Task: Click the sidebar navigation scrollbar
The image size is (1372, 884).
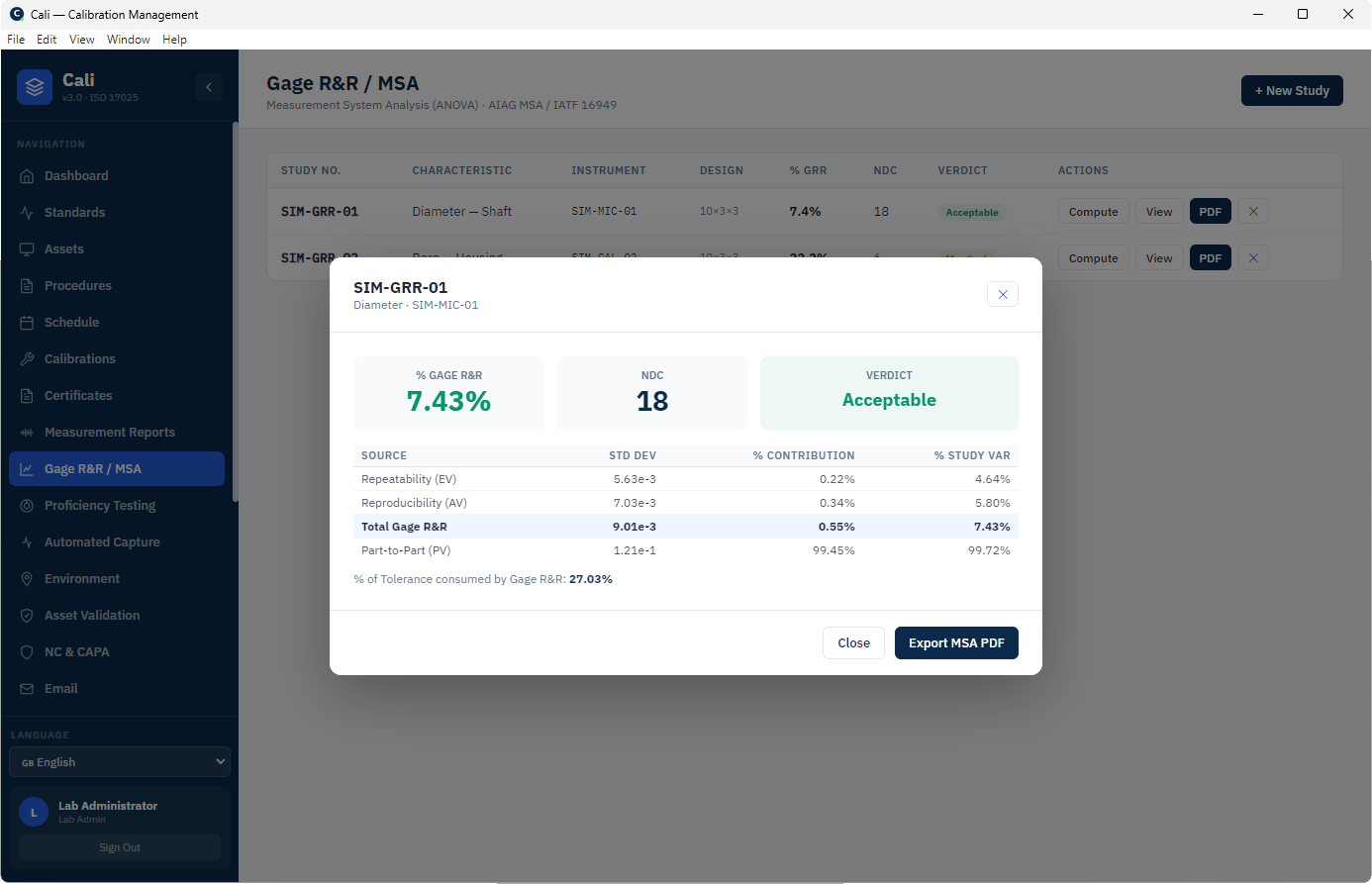Action: (x=236, y=312)
